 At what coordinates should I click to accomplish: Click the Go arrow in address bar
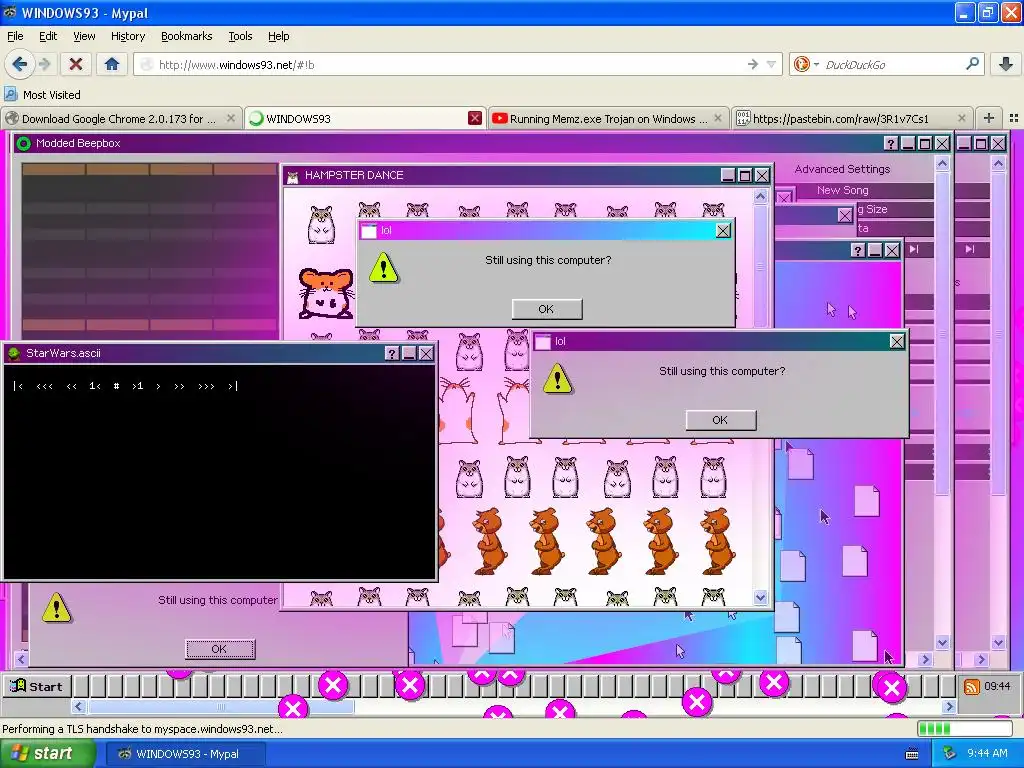[x=753, y=64]
